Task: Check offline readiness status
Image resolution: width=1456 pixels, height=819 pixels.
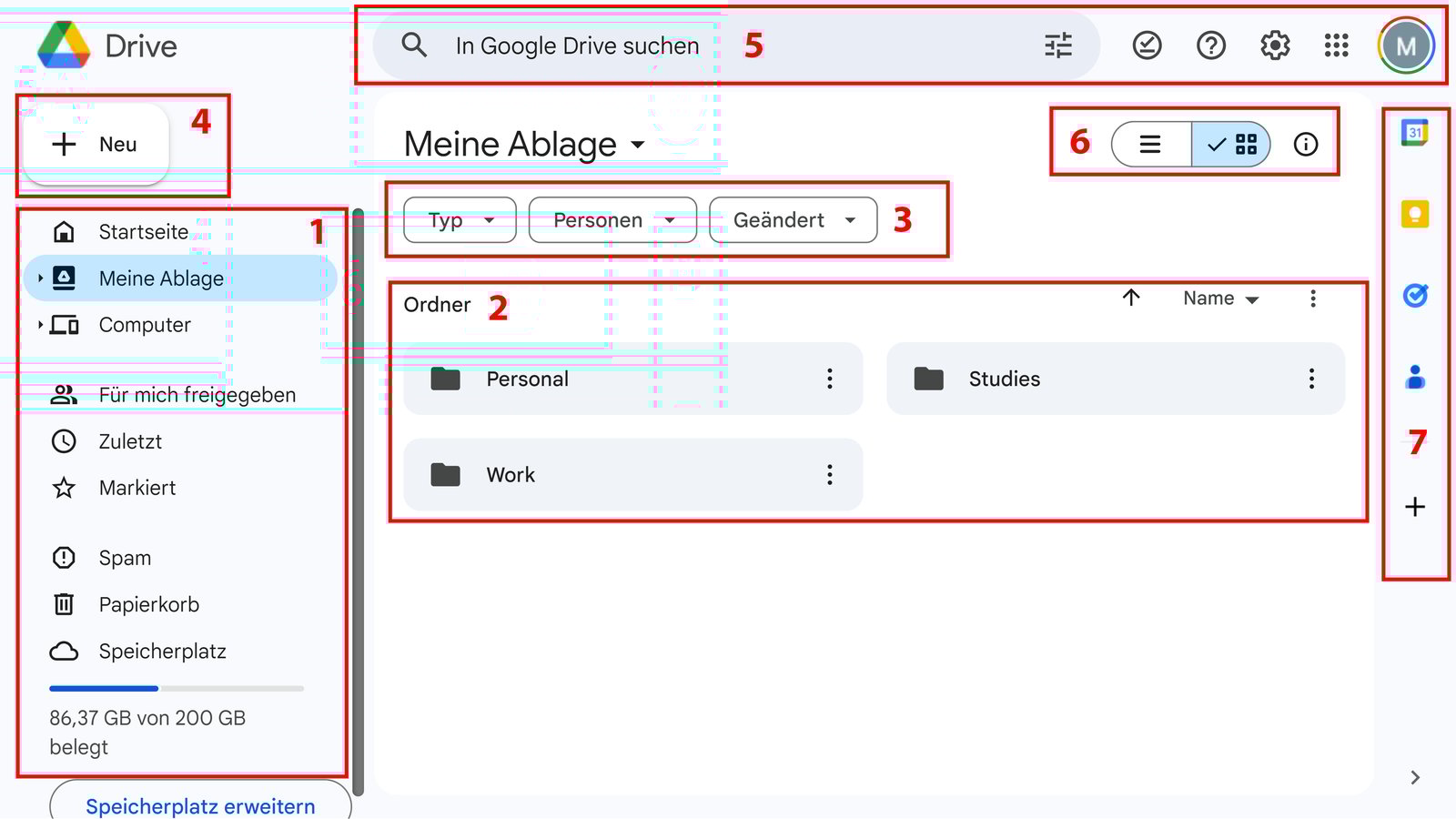Action: 1147,45
